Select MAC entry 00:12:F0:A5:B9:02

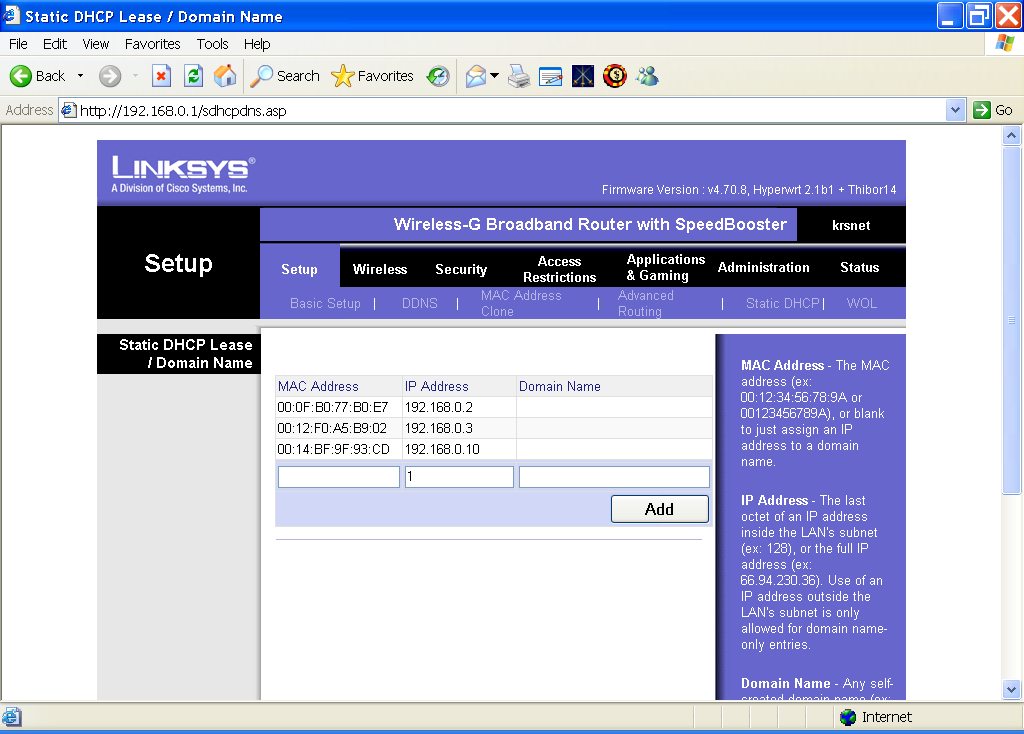pyautogui.click(x=332, y=428)
